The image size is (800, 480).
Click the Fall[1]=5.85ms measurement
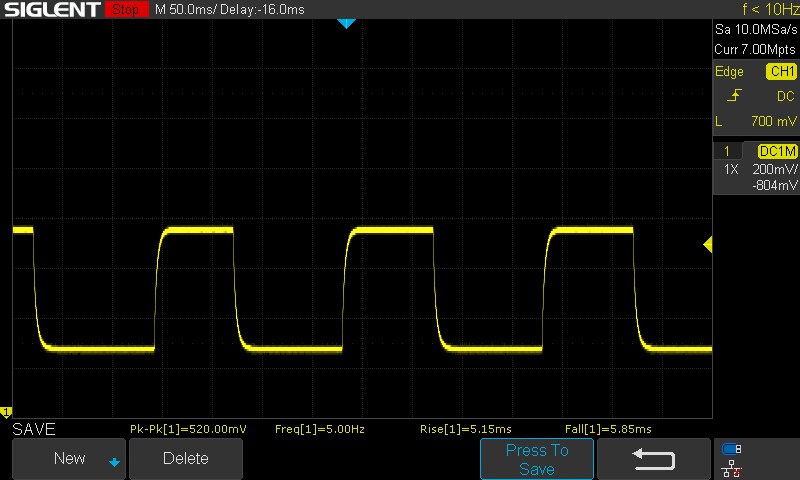[608, 429]
